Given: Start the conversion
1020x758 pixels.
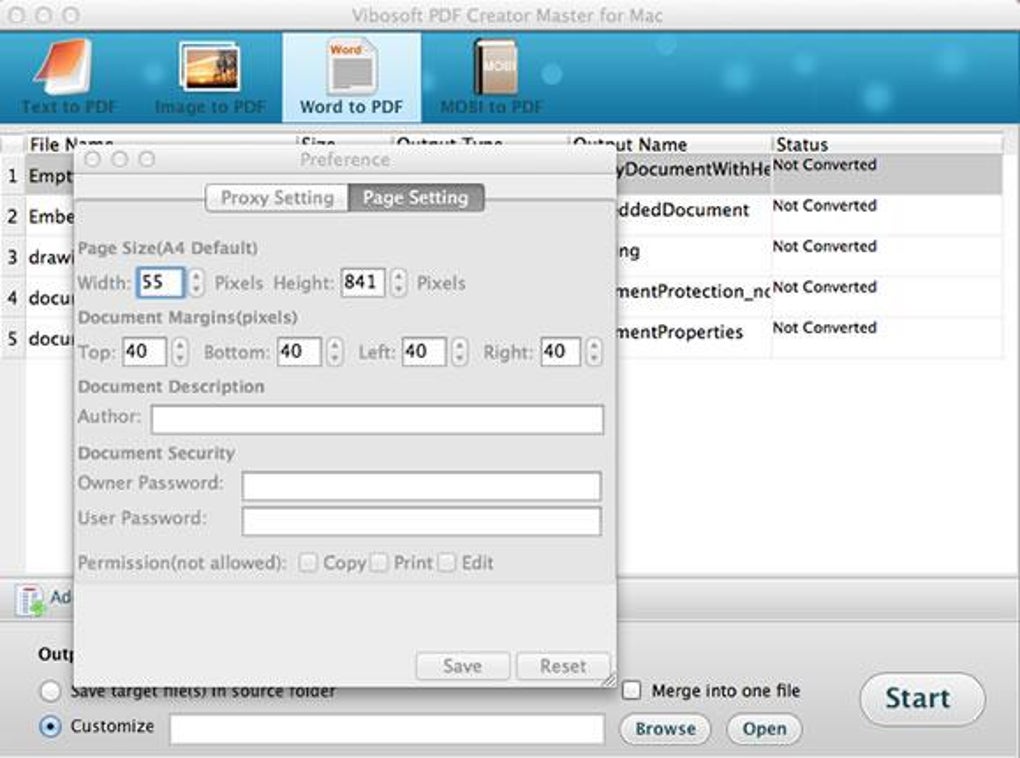Looking at the screenshot, I should [x=922, y=699].
